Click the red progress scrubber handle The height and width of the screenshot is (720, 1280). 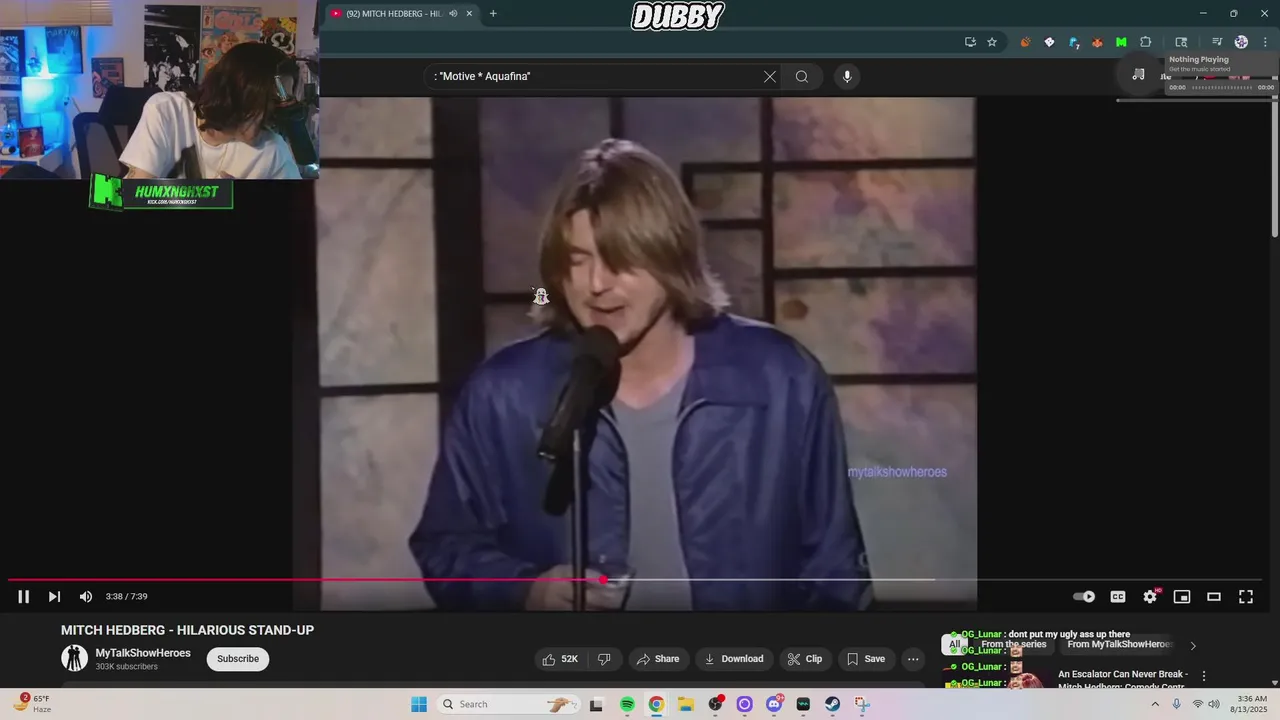(x=603, y=580)
